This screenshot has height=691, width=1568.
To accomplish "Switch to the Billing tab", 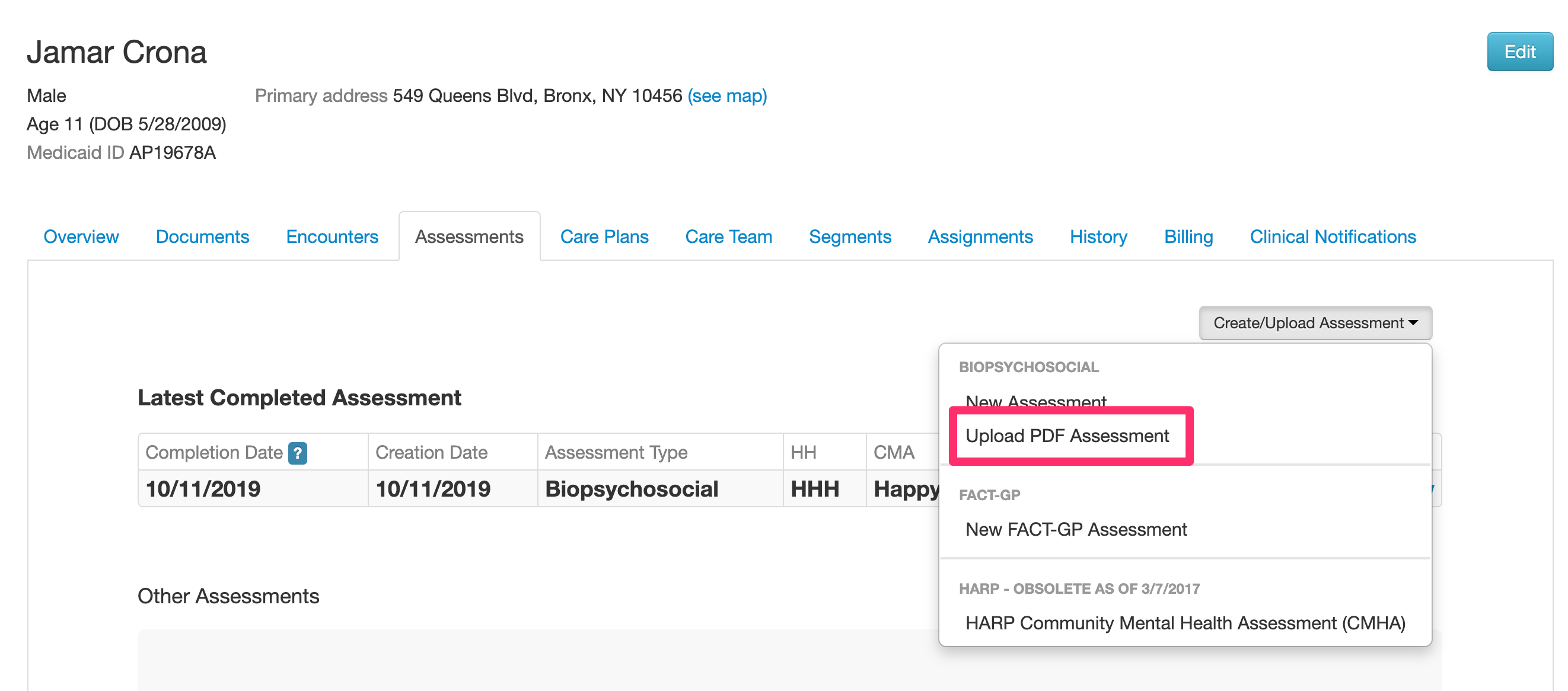I will coord(1188,236).
